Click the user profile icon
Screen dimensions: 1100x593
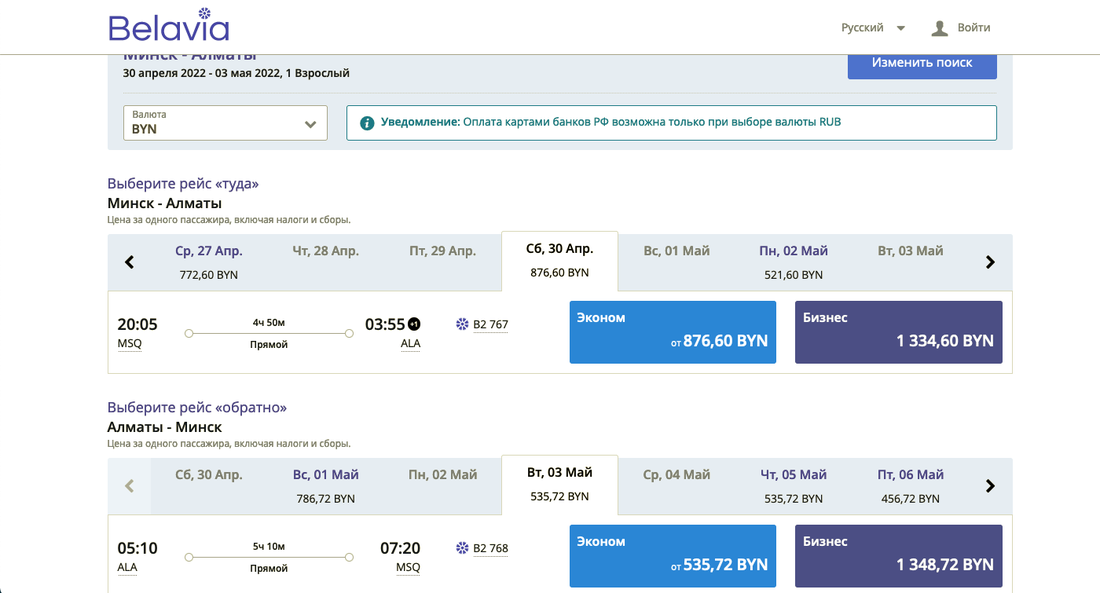pyautogui.click(x=939, y=28)
